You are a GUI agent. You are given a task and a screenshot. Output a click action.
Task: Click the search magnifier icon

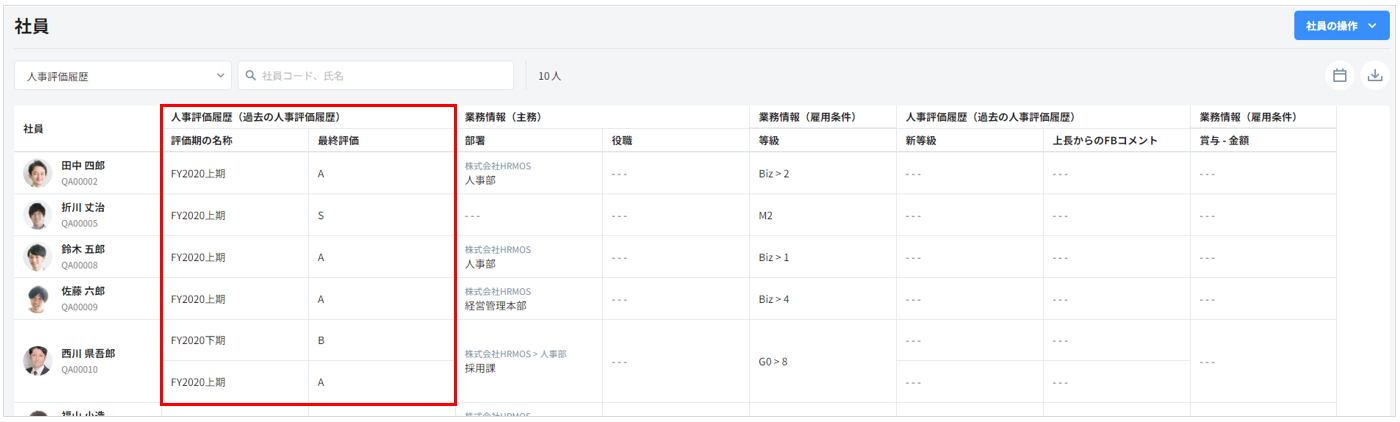click(x=251, y=76)
